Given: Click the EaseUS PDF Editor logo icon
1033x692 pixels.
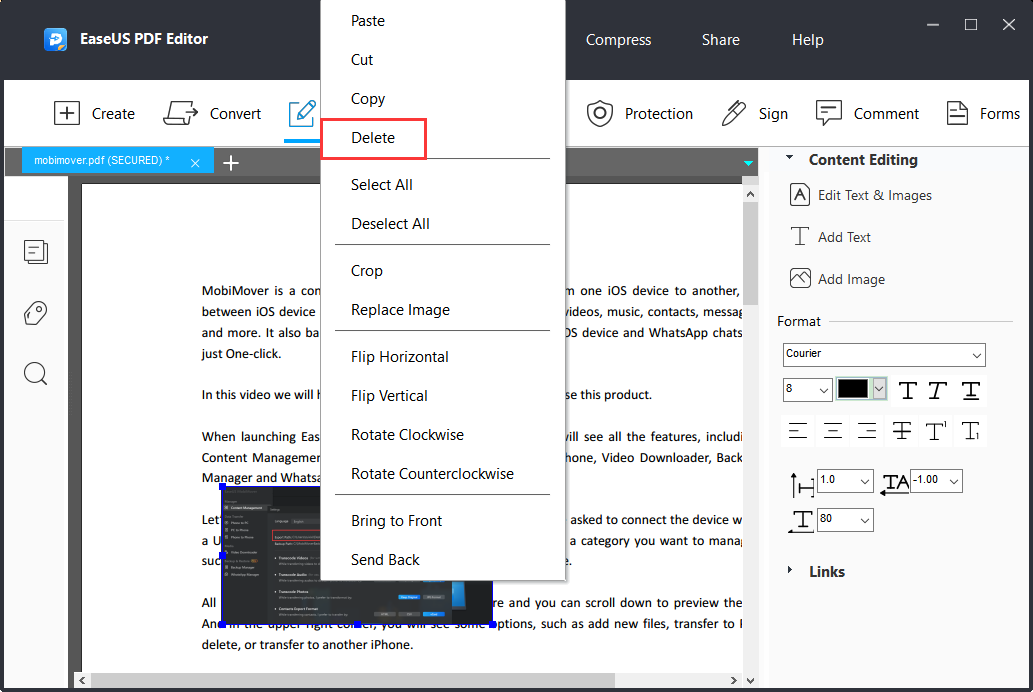Looking at the screenshot, I should pyautogui.click(x=55, y=40).
